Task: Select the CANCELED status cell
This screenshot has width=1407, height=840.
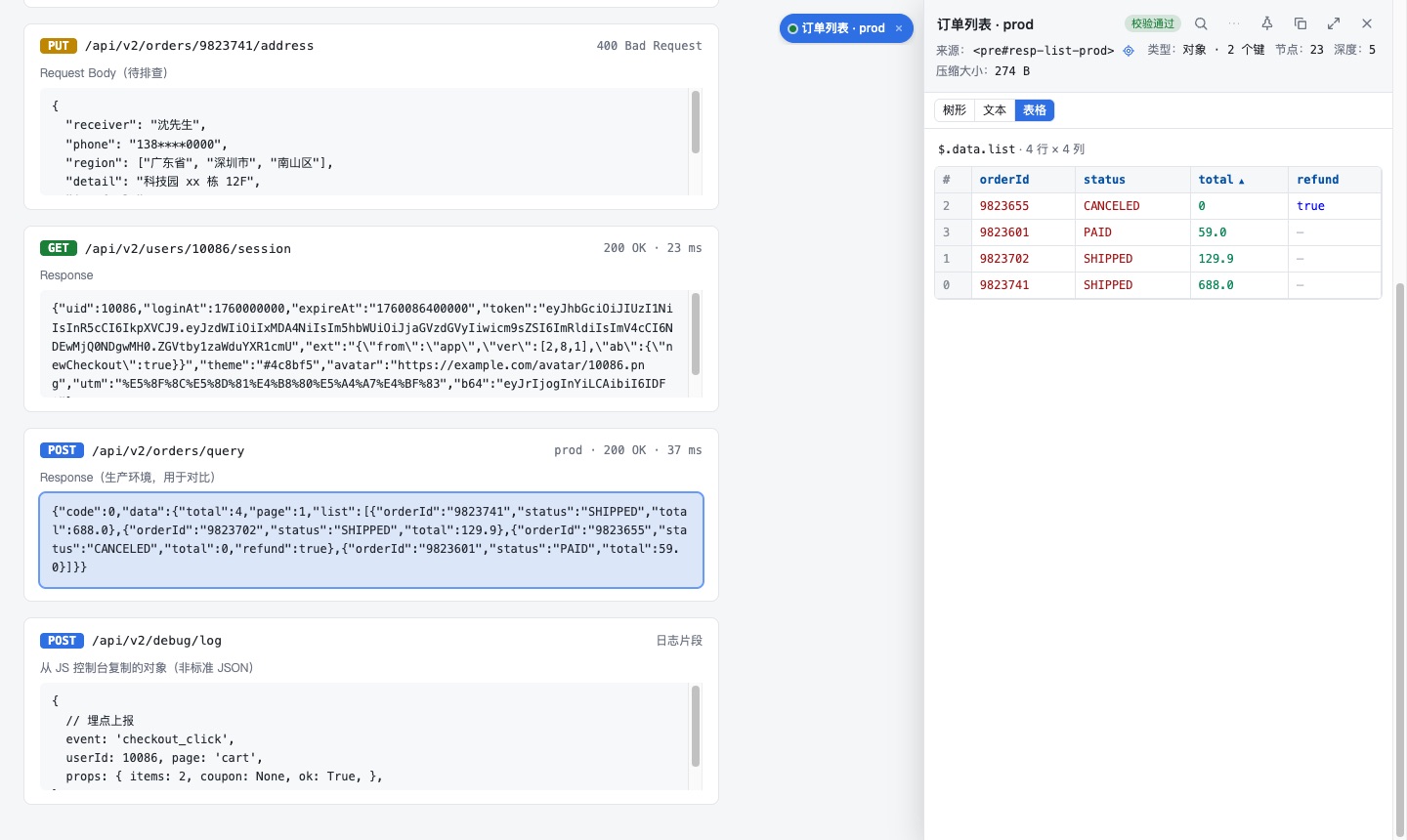Action: [x=1132, y=206]
